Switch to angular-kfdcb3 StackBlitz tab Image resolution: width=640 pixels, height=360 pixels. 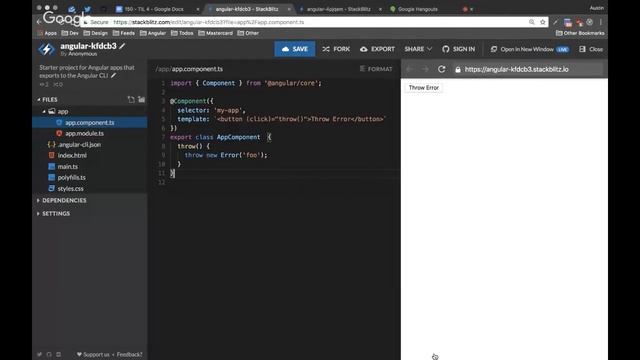[249, 9]
